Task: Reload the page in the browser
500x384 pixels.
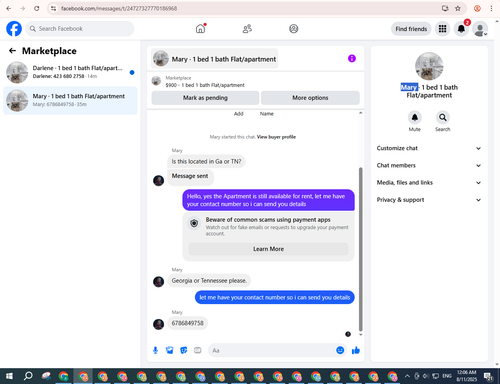Action: pyautogui.click(x=37, y=8)
